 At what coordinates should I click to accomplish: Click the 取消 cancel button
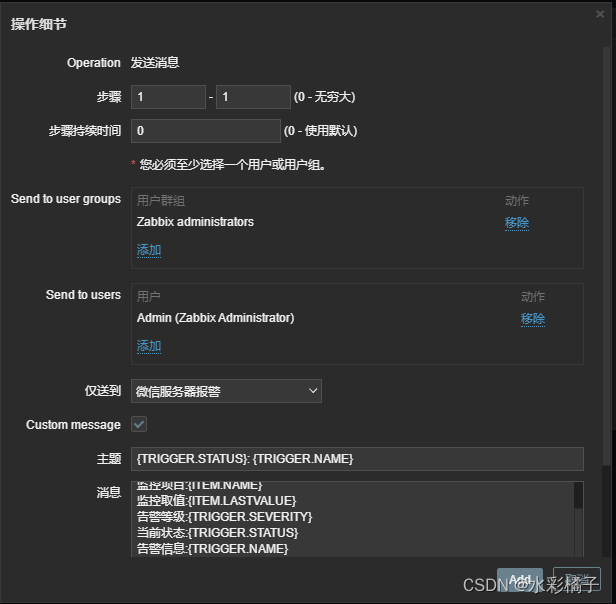point(577,579)
